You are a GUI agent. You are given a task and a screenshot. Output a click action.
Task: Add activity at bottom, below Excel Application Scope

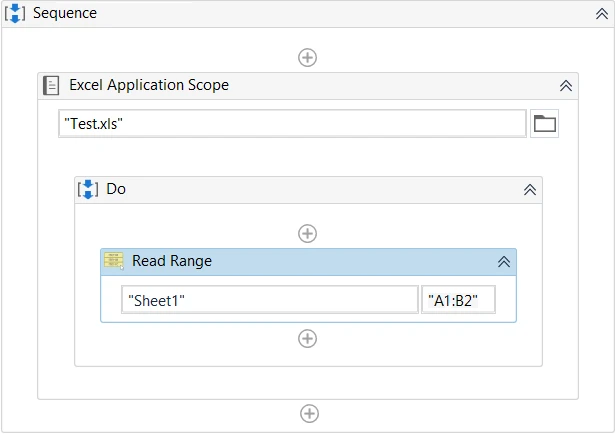[309, 413]
